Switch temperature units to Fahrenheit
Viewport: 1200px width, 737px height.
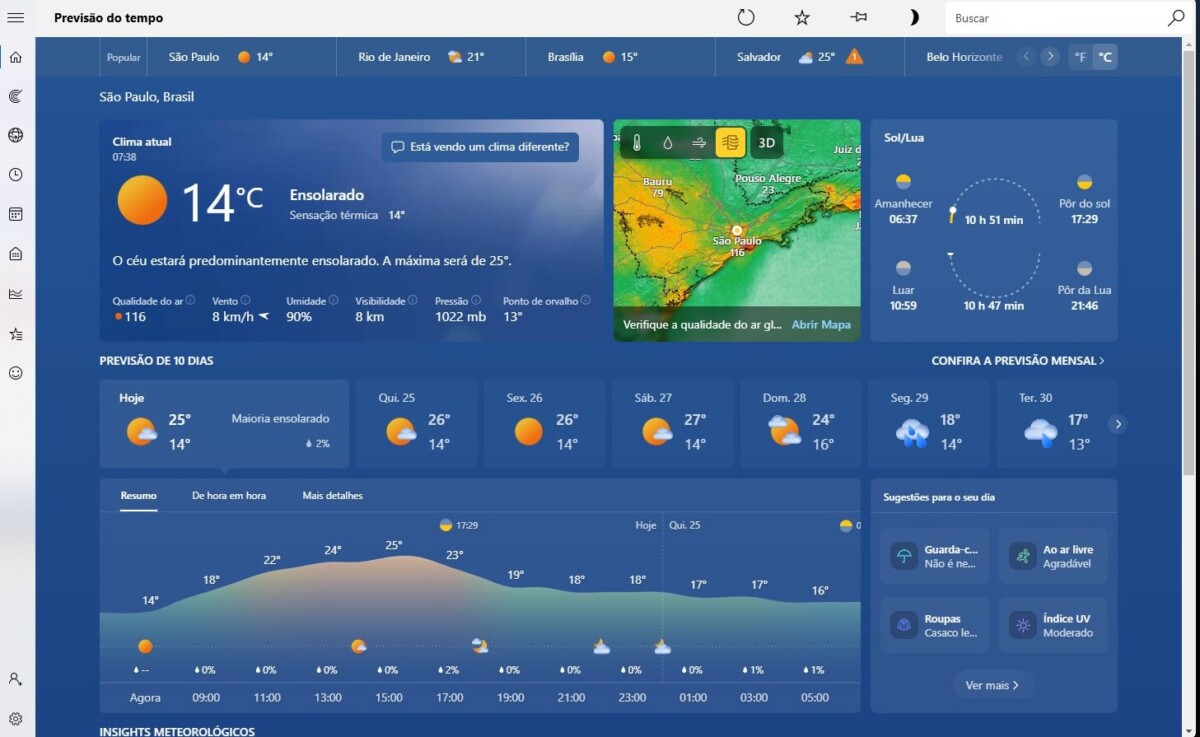1080,57
